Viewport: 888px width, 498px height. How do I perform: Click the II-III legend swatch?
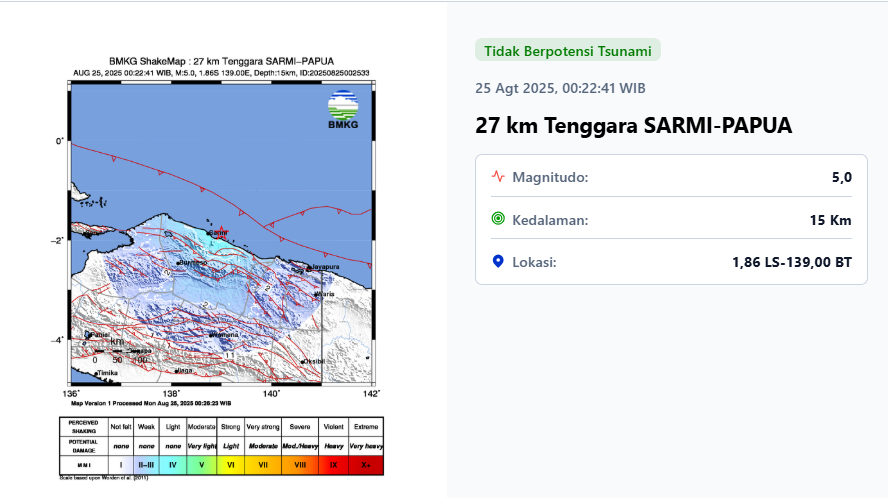point(146,465)
